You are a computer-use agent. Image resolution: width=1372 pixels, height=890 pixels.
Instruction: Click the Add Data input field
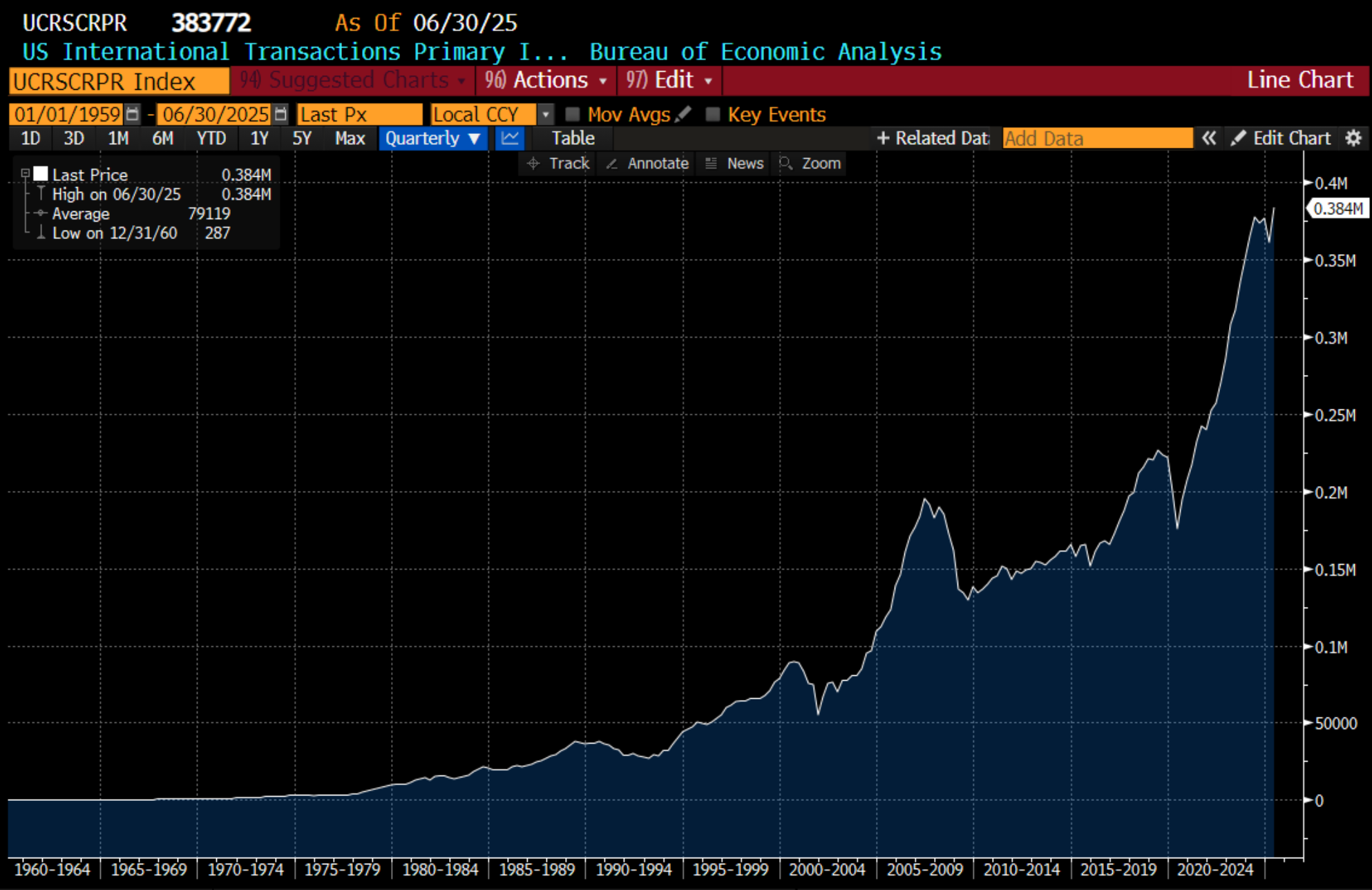point(1096,138)
